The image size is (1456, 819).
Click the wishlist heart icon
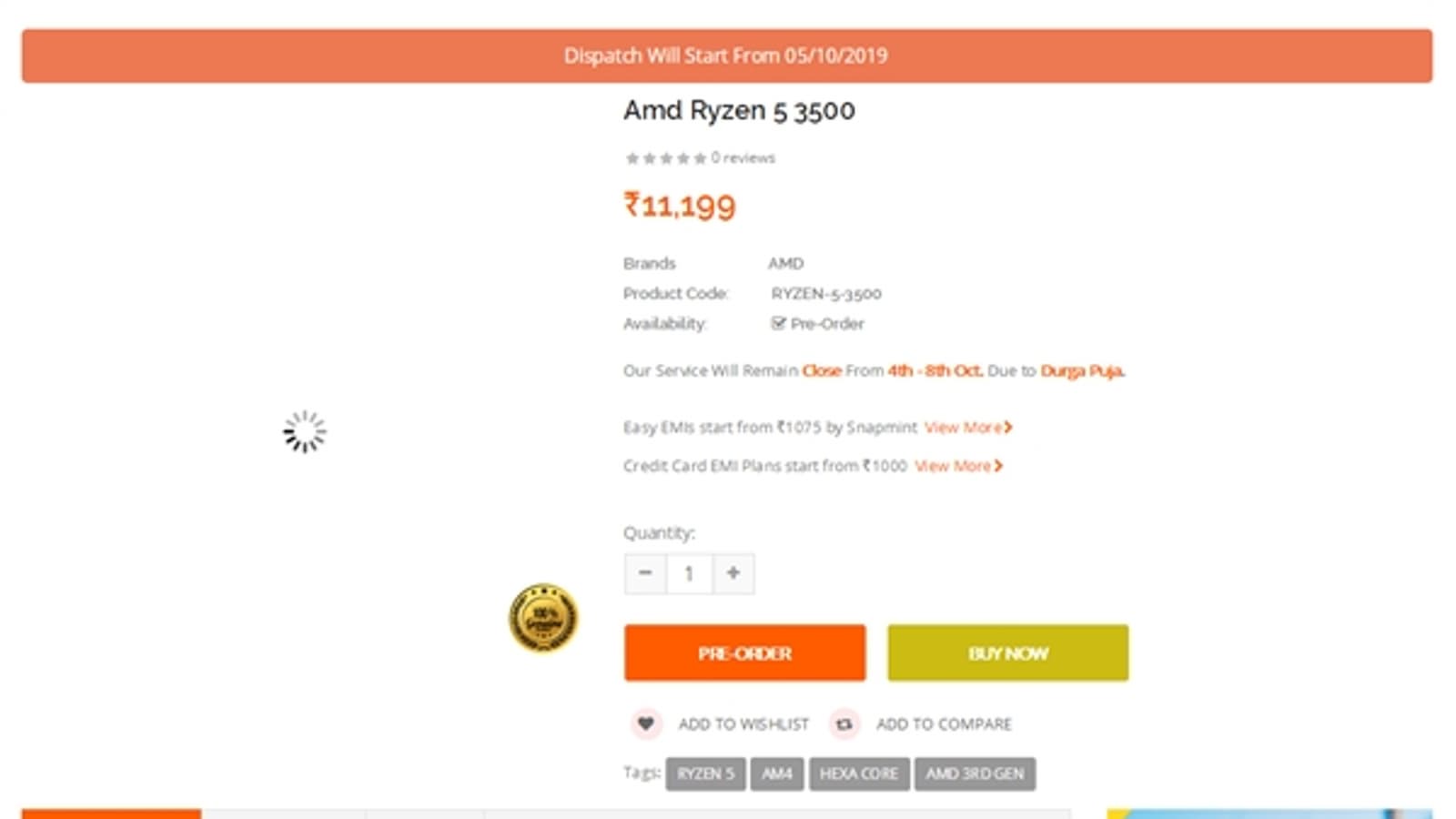click(x=645, y=724)
